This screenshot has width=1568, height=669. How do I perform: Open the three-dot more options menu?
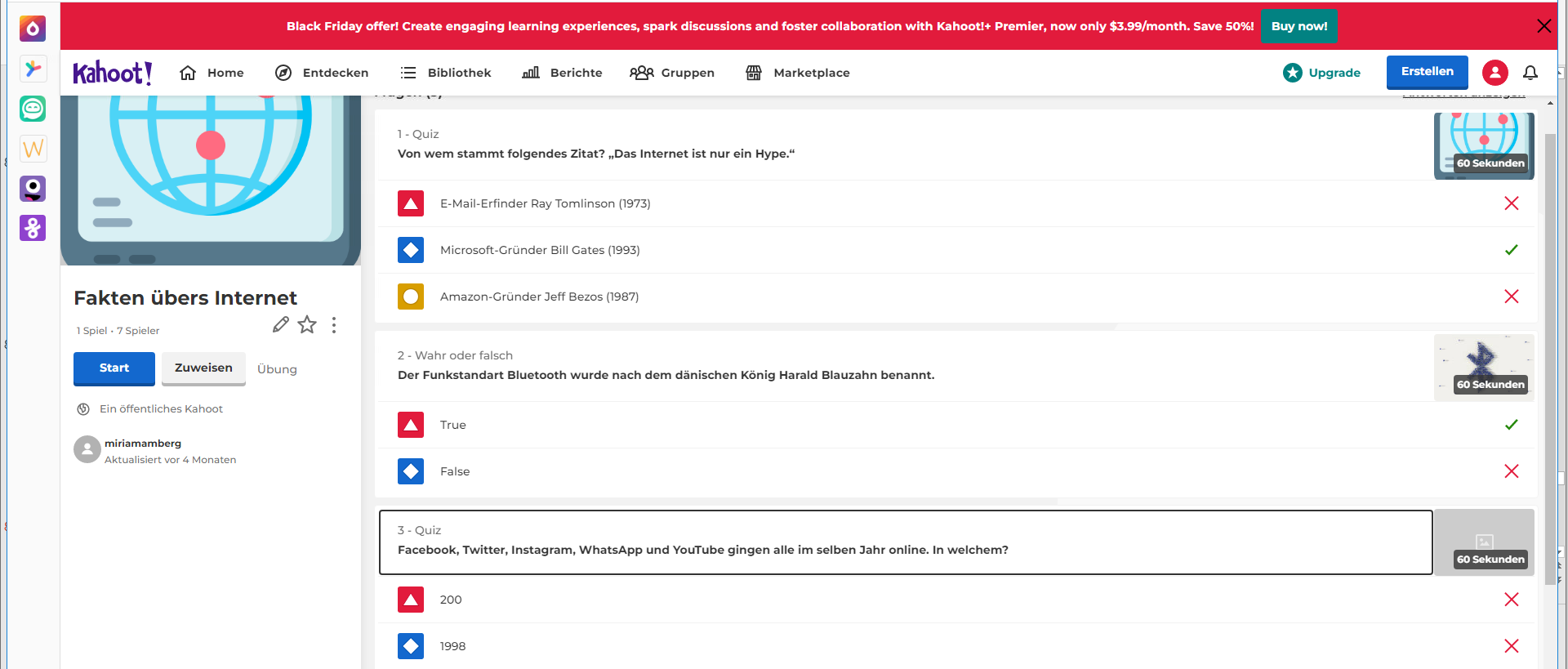[334, 325]
